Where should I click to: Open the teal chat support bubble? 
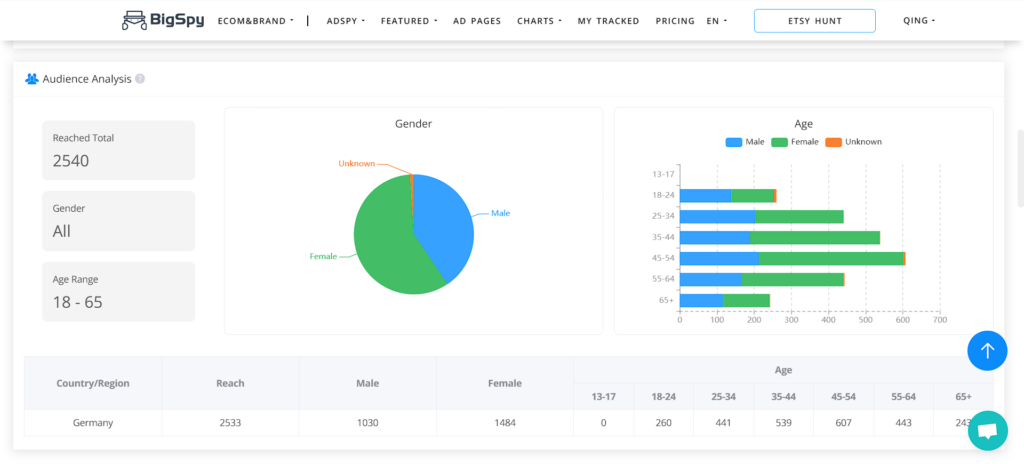click(x=987, y=431)
